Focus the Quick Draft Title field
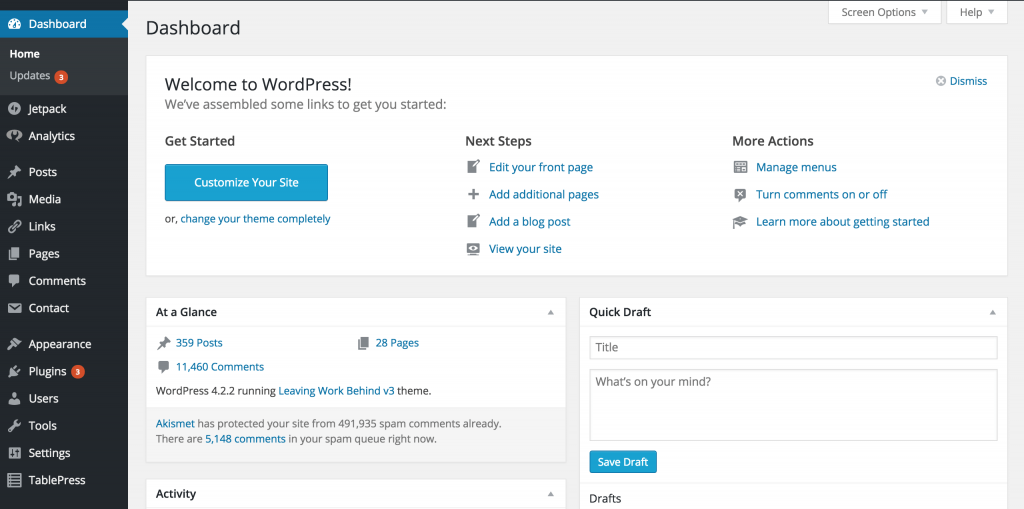Screen dimensions: 1024x509 pyautogui.click(x=793, y=348)
